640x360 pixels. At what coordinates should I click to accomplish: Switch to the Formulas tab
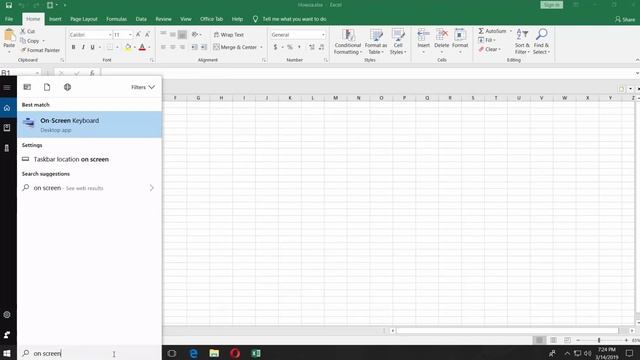click(x=116, y=19)
